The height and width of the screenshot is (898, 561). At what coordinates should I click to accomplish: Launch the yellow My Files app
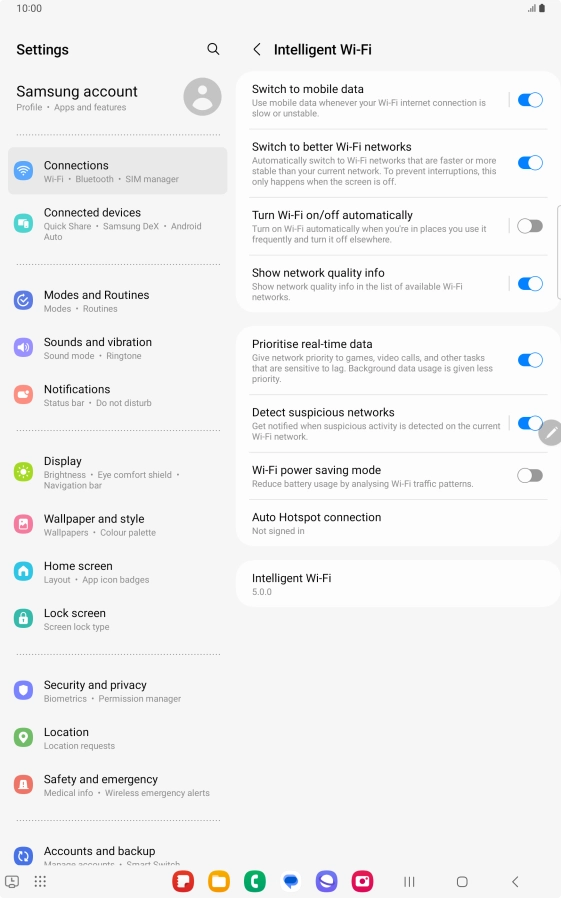[219, 881]
